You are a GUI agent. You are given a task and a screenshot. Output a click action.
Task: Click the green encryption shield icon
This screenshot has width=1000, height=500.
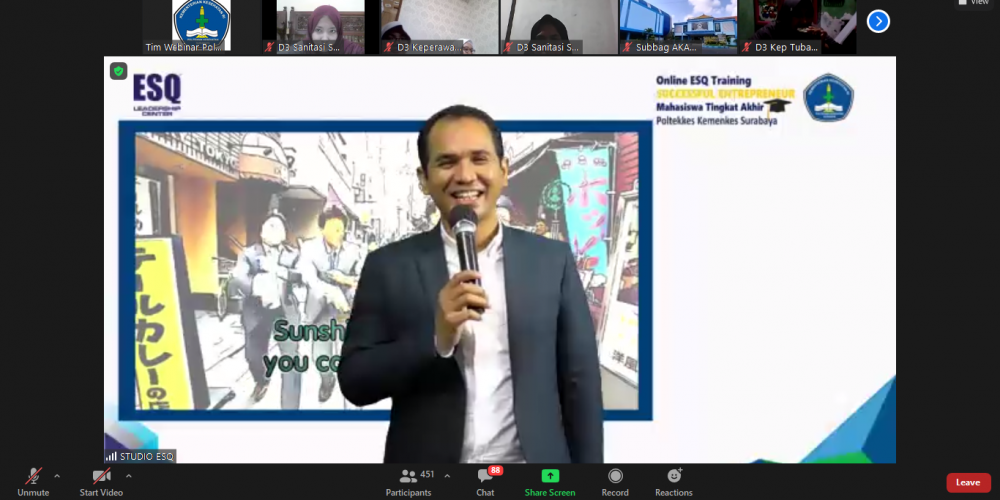118,71
